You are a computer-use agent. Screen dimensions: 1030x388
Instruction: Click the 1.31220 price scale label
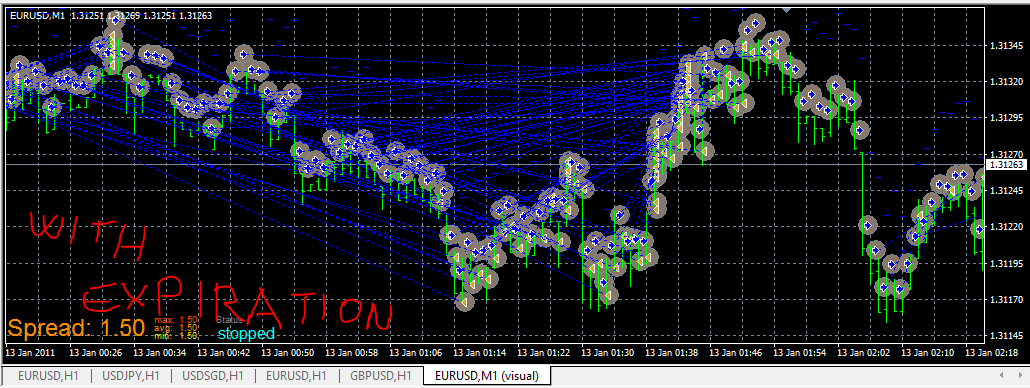(1005, 227)
